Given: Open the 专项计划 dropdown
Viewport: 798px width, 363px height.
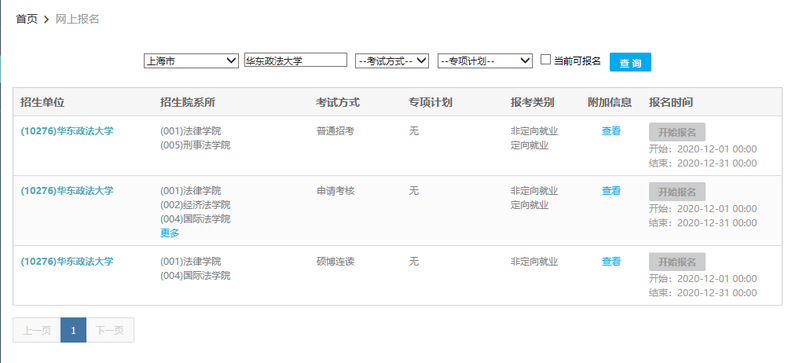Looking at the screenshot, I should [485, 61].
